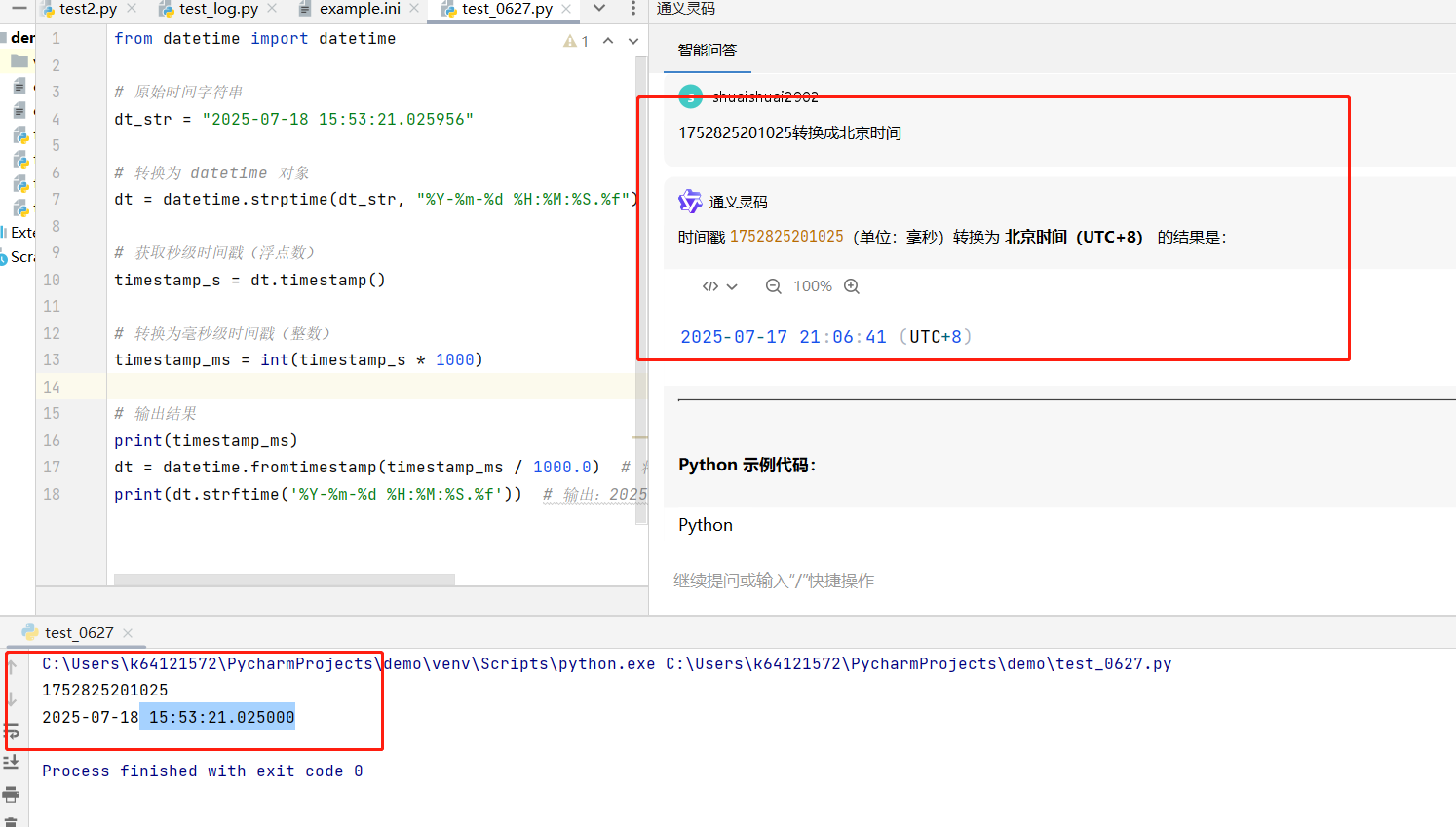Toggle soft-wrap in the run console
The width and height of the screenshot is (1456, 827).
12,731
